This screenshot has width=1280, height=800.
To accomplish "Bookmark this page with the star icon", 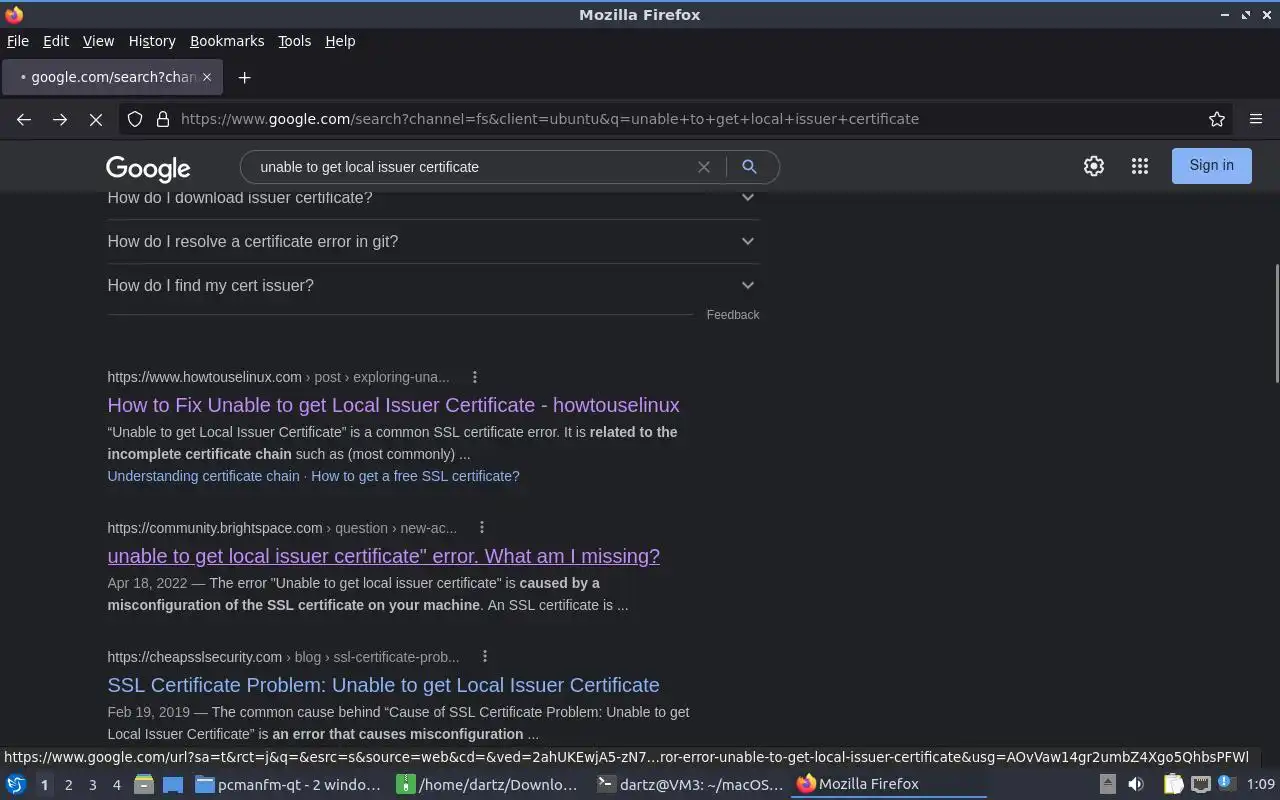I will coord(1217,119).
